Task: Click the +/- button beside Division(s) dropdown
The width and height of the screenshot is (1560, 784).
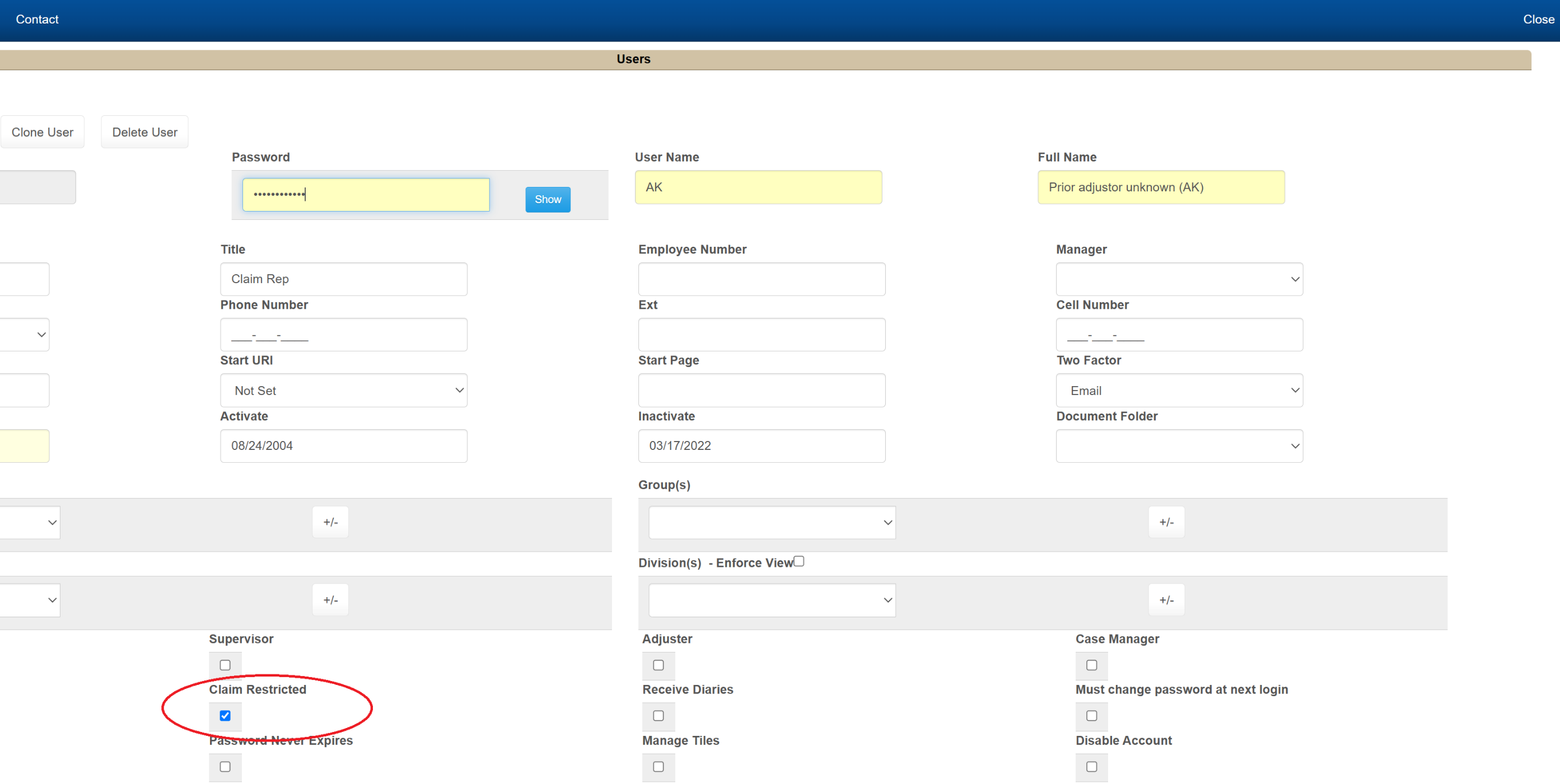Action: (1166, 600)
